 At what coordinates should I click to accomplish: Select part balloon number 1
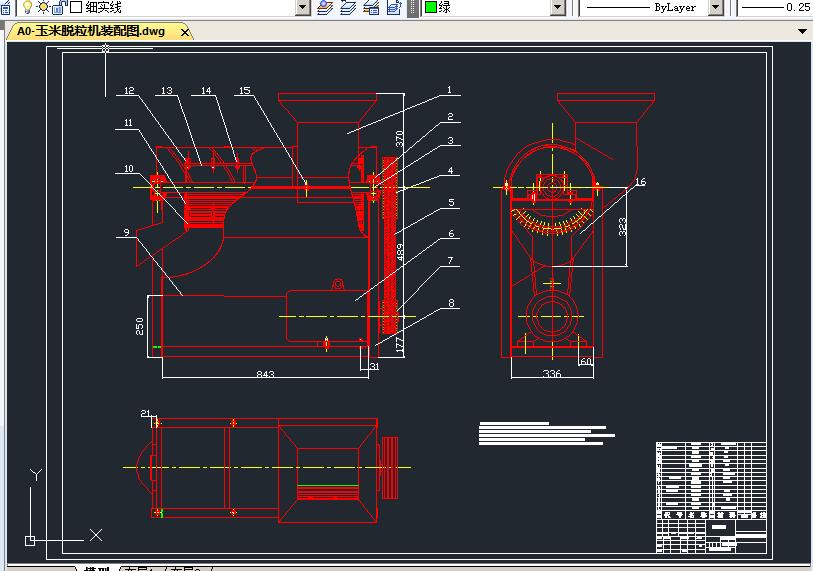click(450, 90)
